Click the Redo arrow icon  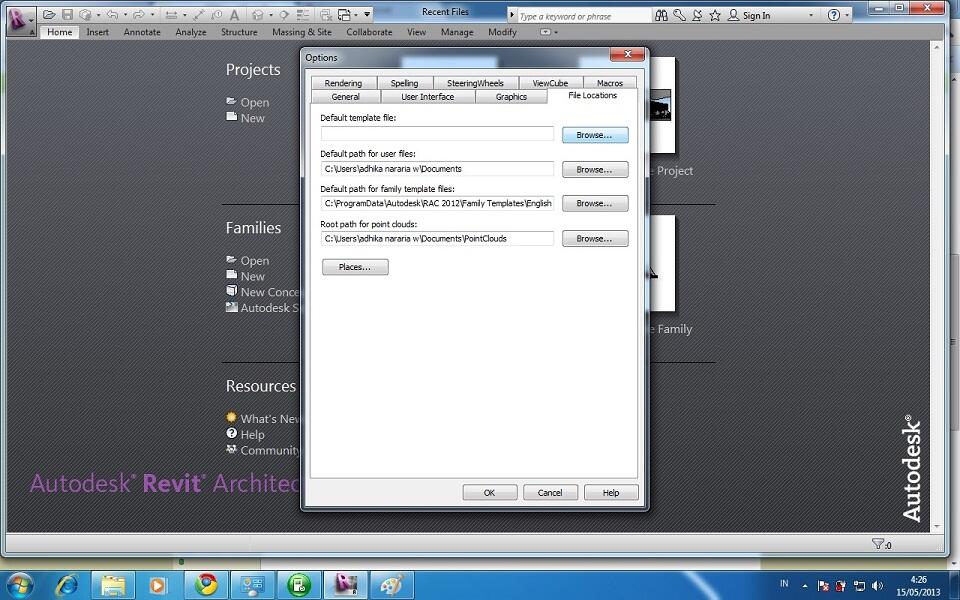tap(139, 14)
